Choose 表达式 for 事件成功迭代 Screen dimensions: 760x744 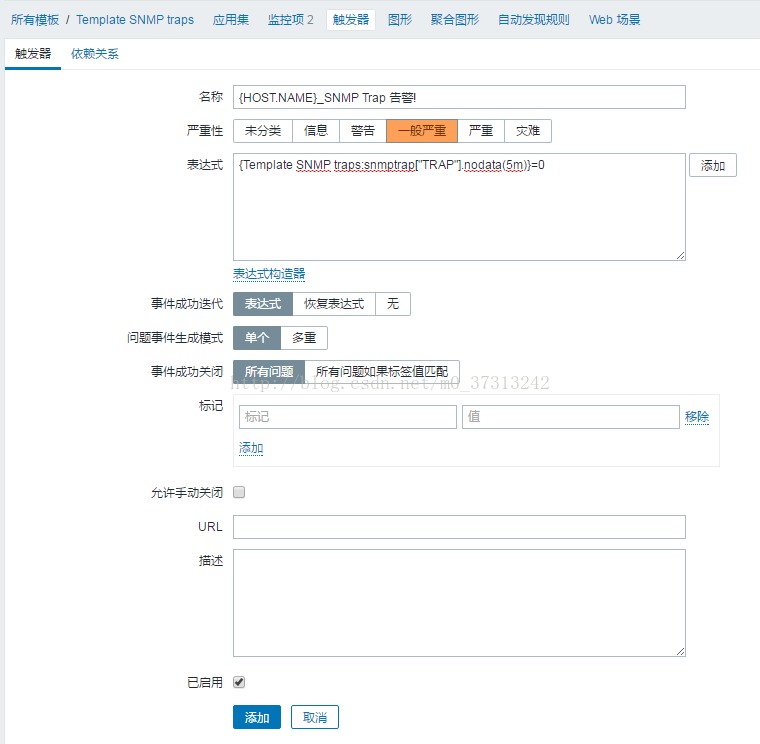(x=263, y=304)
